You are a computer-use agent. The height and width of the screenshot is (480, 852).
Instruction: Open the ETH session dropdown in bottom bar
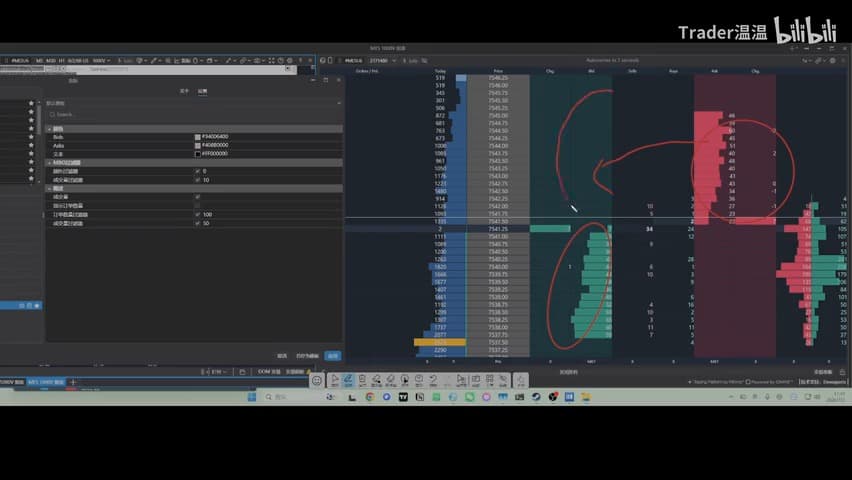click(x=218, y=372)
